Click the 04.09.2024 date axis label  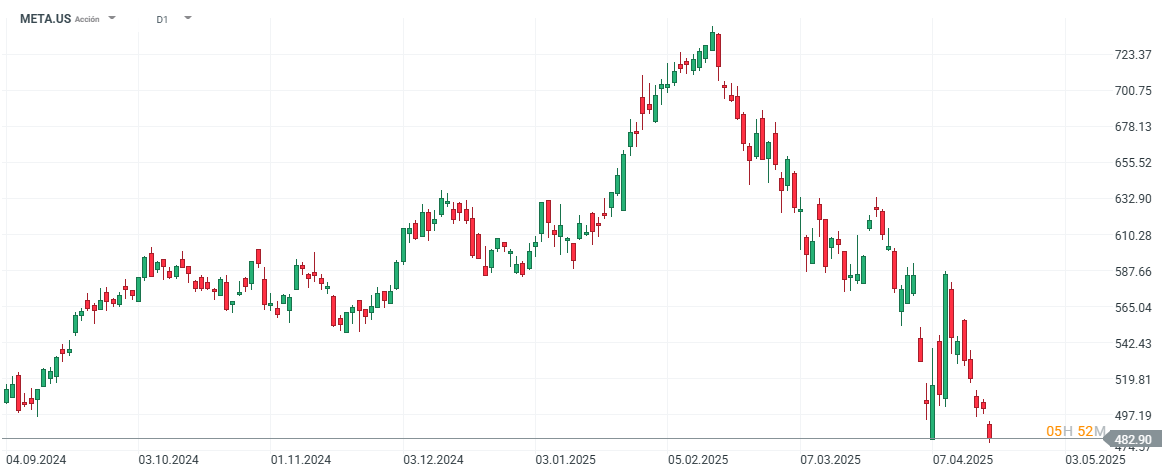click(36, 460)
